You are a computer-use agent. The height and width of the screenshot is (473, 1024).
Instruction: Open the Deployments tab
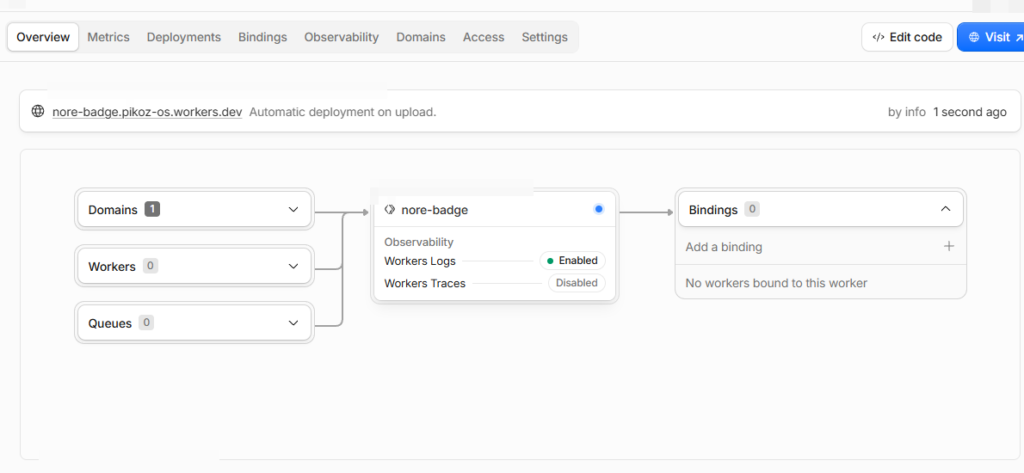(184, 37)
